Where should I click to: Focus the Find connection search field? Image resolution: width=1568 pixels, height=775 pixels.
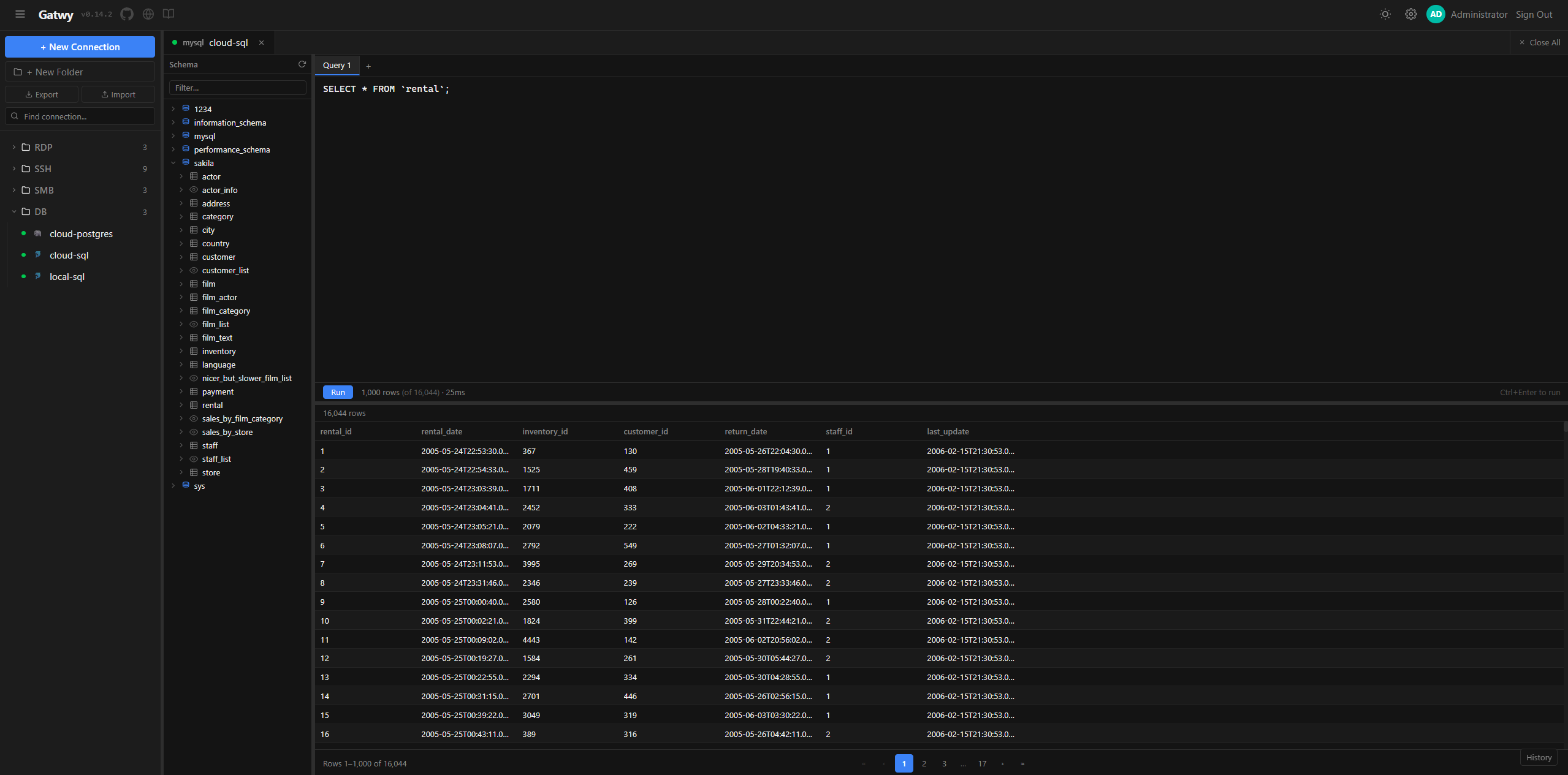(80, 116)
